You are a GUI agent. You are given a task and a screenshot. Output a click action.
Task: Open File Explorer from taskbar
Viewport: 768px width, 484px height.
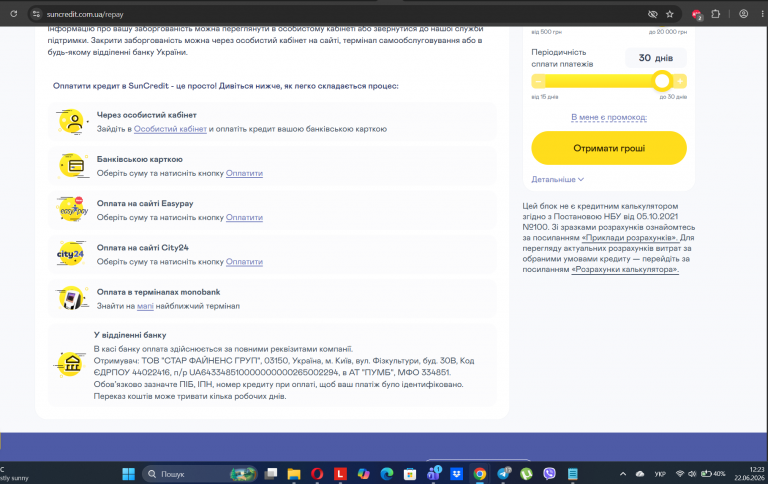294,474
